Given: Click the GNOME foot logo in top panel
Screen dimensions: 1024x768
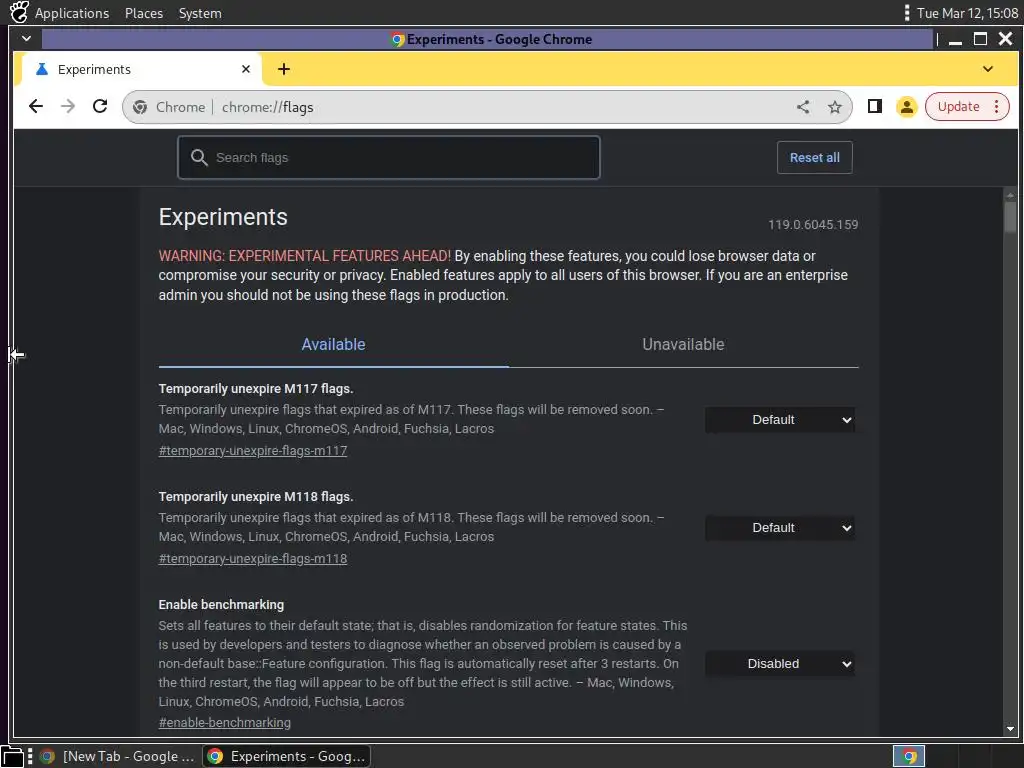Looking at the screenshot, I should pos(19,12).
